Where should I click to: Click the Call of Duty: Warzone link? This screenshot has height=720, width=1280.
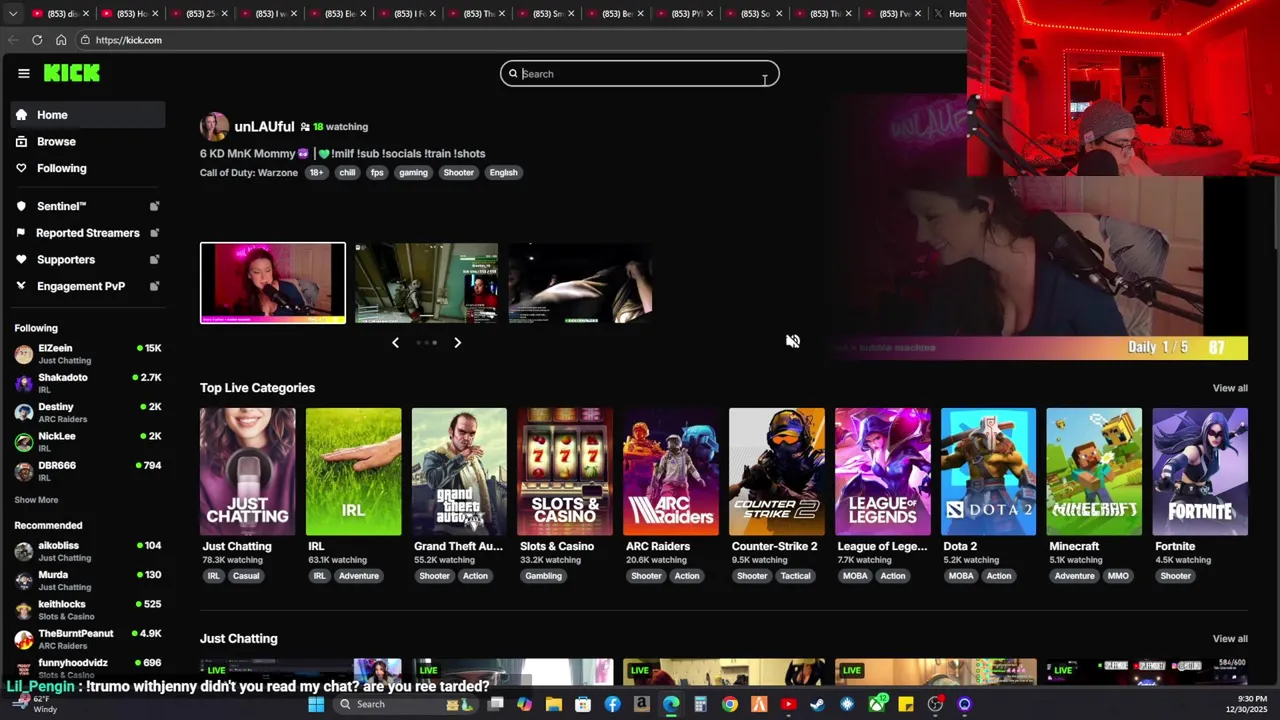tap(248, 173)
